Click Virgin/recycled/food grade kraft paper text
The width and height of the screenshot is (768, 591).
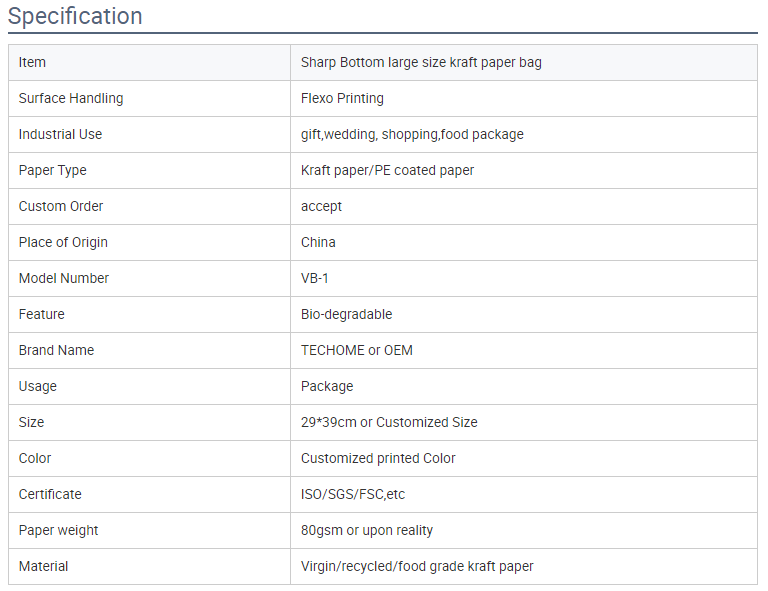[417, 567]
